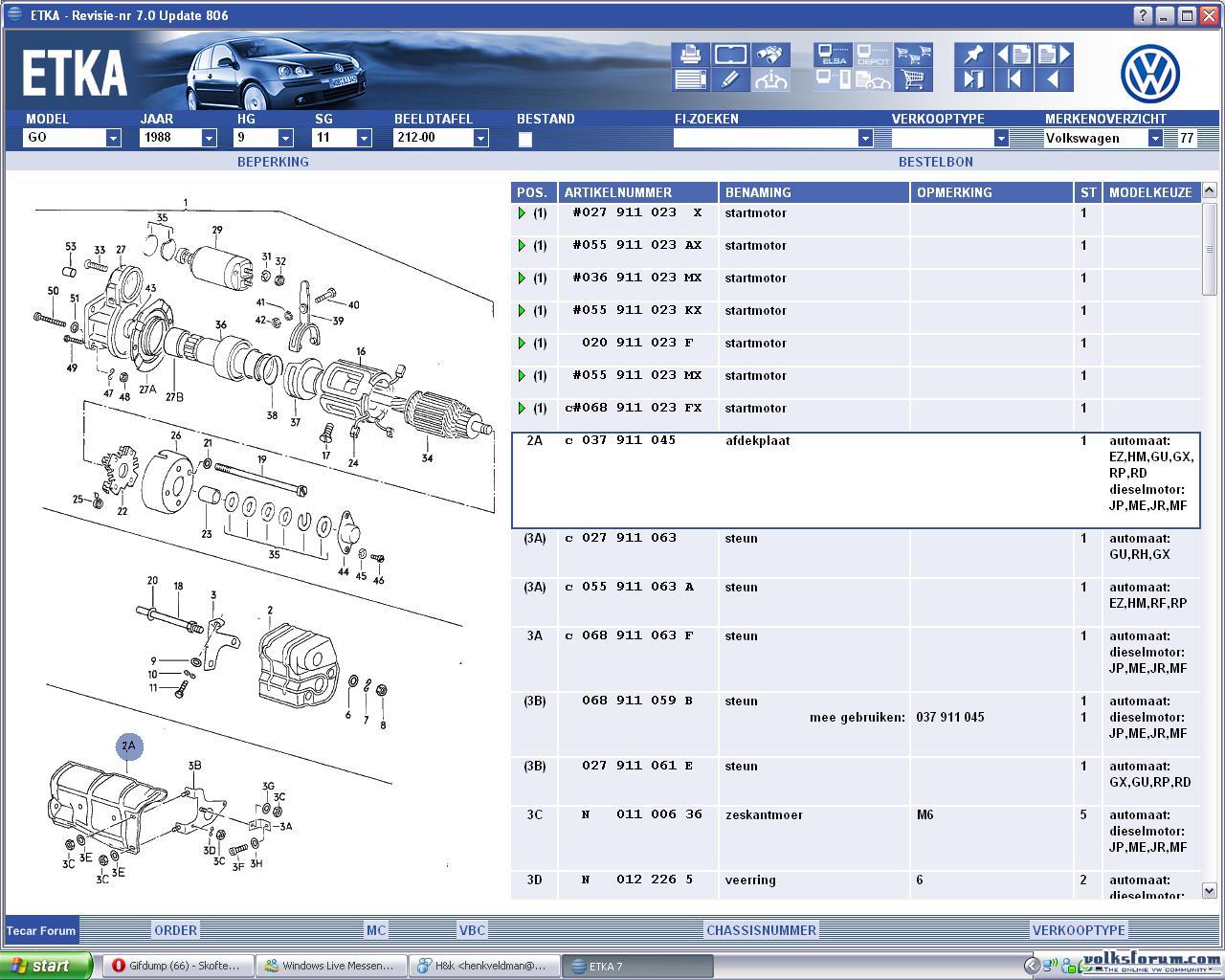
Task: Open the ORDER item in the bottom bar
Action: [176, 930]
